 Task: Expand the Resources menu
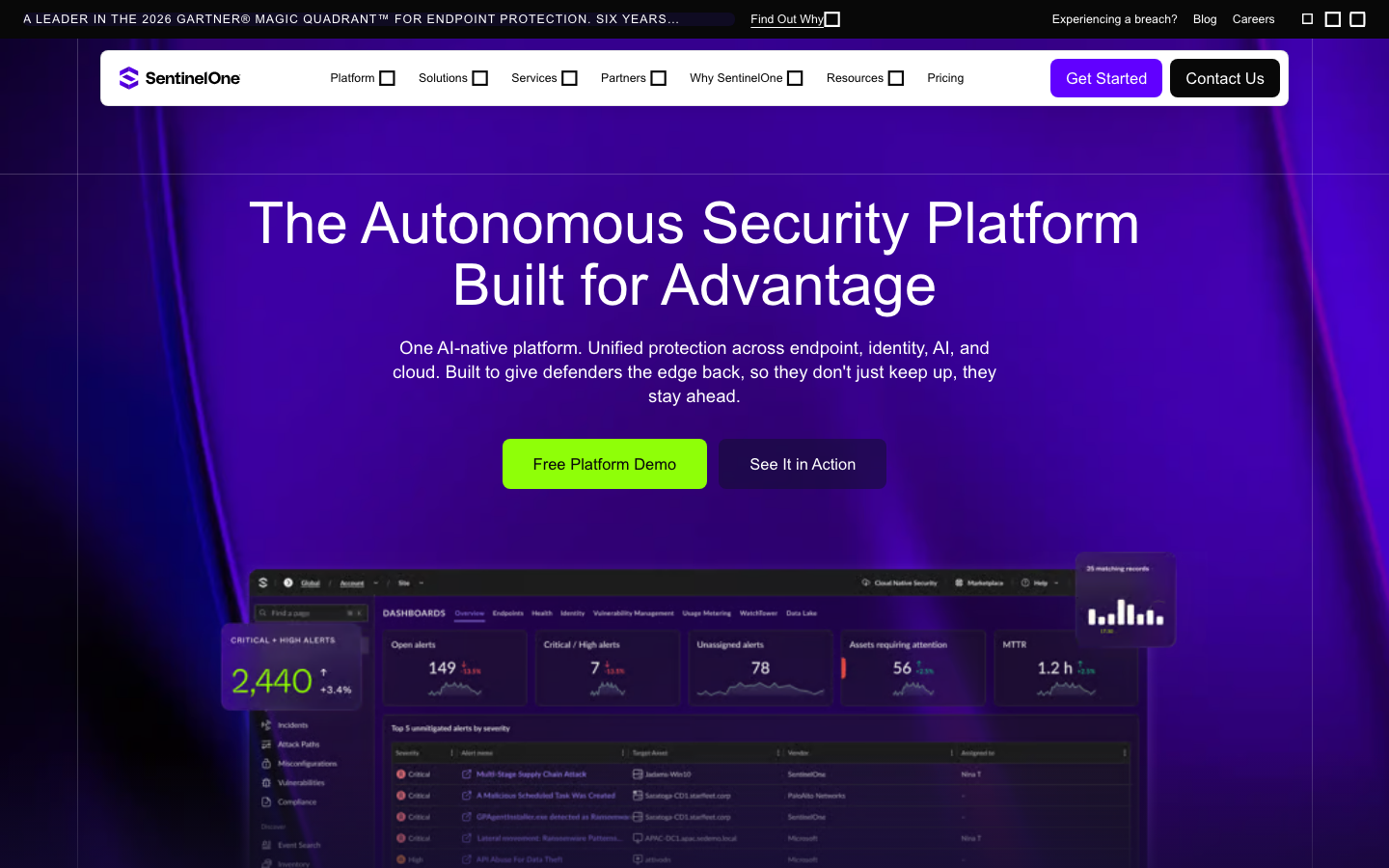click(865, 78)
